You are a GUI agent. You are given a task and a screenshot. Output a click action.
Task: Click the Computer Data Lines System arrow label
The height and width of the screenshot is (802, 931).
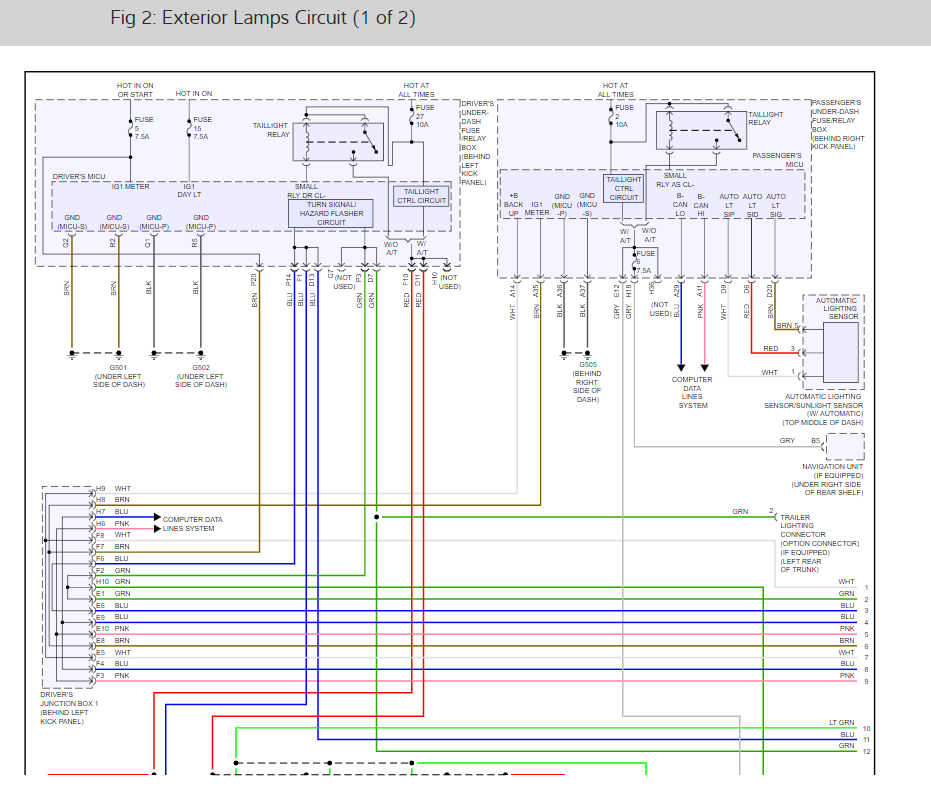192,524
